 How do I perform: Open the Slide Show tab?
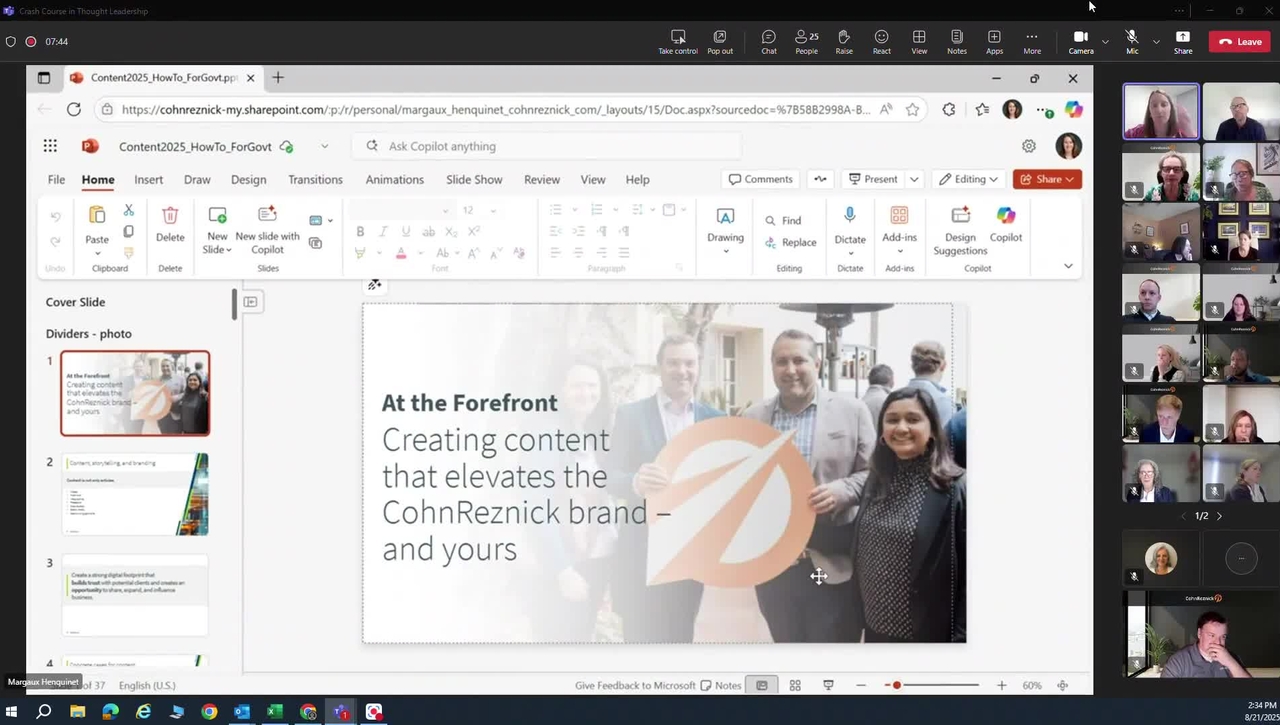tap(474, 179)
